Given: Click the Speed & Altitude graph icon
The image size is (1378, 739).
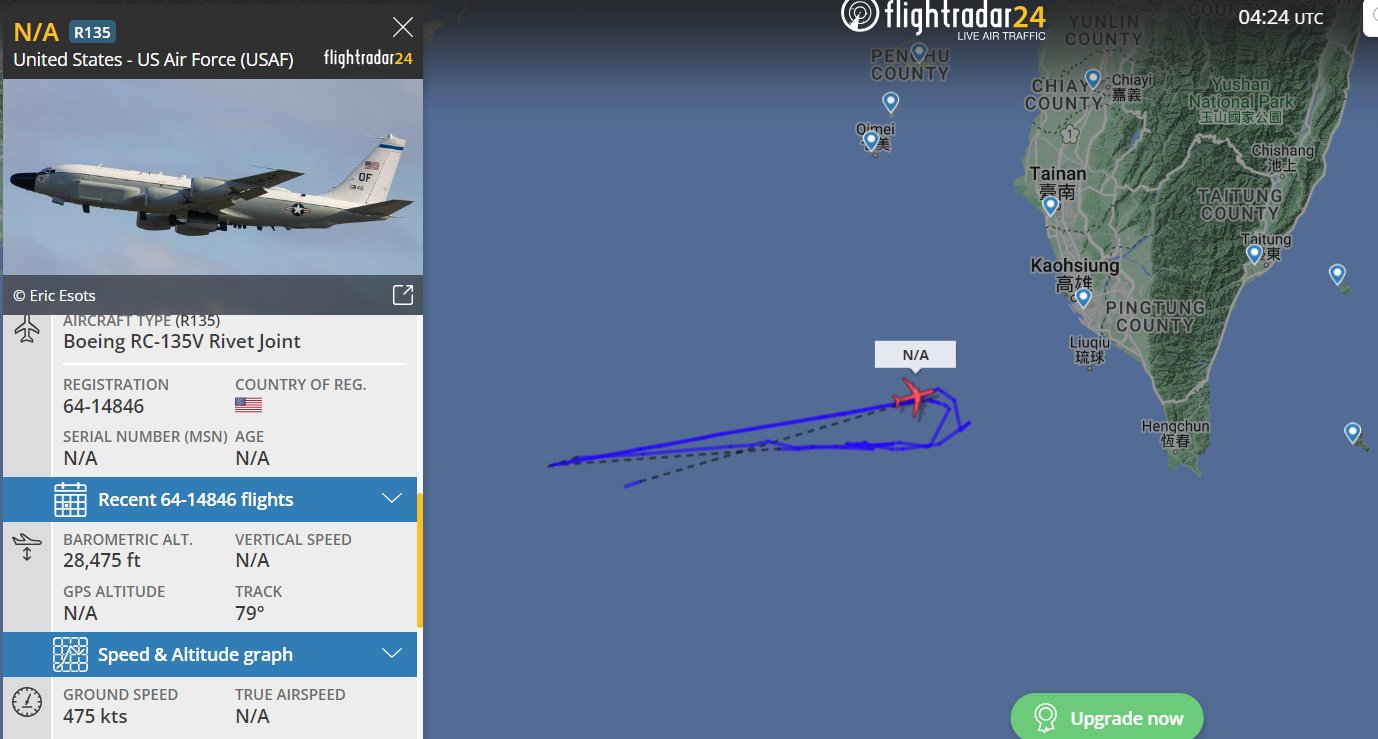Looking at the screenshot, I should (x=70, y=654).
